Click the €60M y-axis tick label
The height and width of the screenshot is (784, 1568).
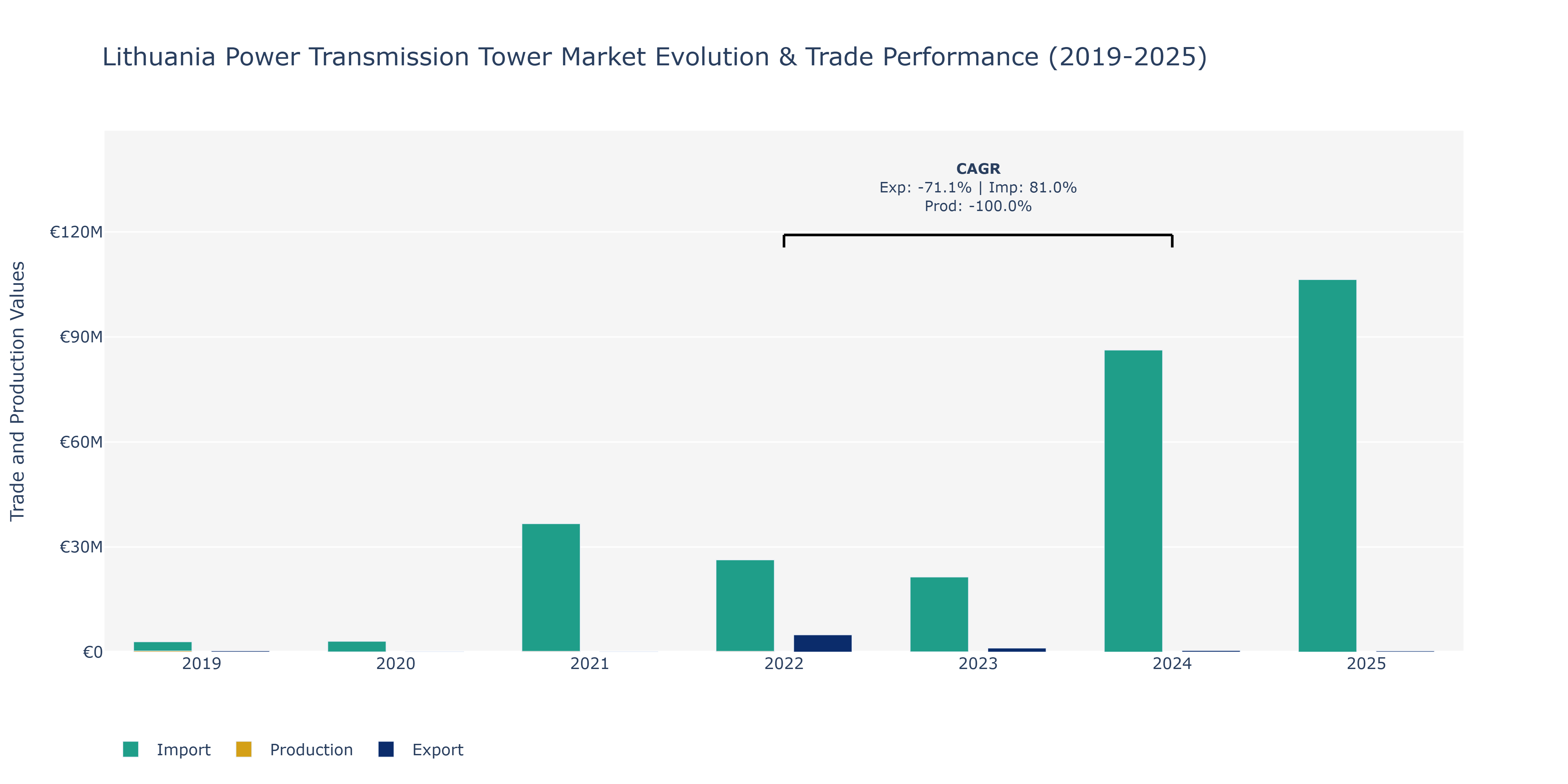(x=81, y=442)
